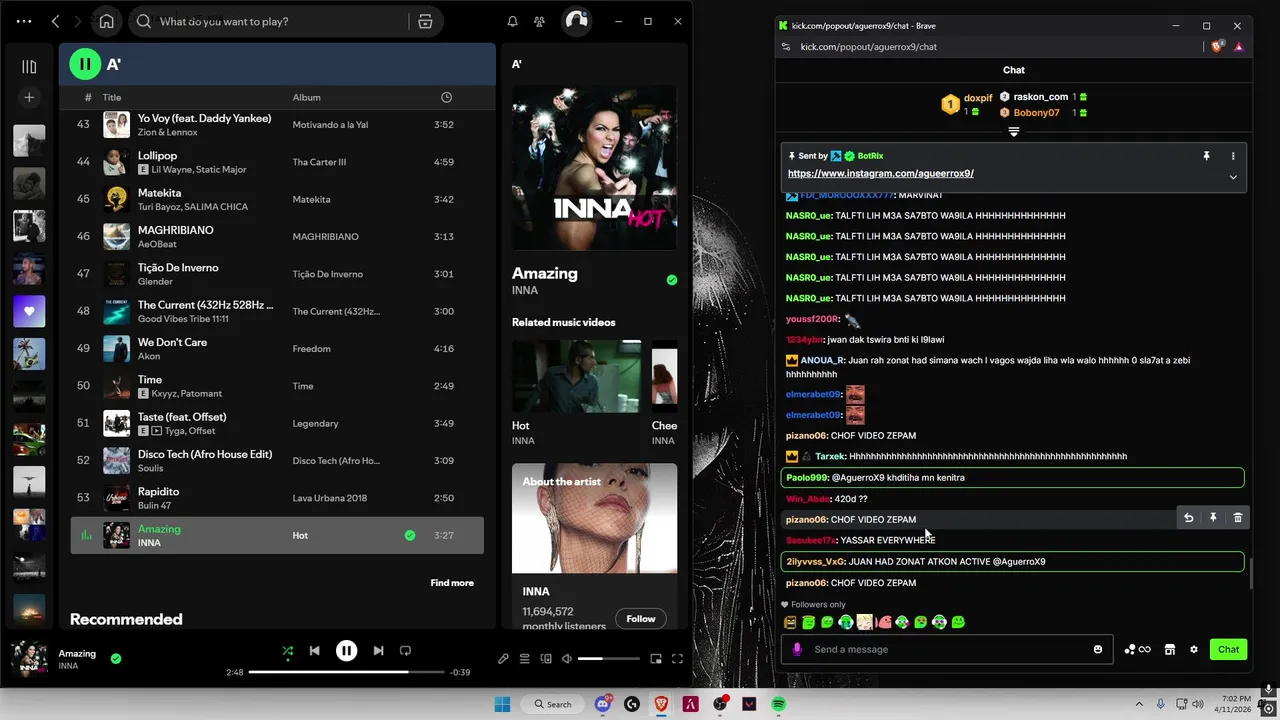Open artist Akon link

[x=148, y=356]
